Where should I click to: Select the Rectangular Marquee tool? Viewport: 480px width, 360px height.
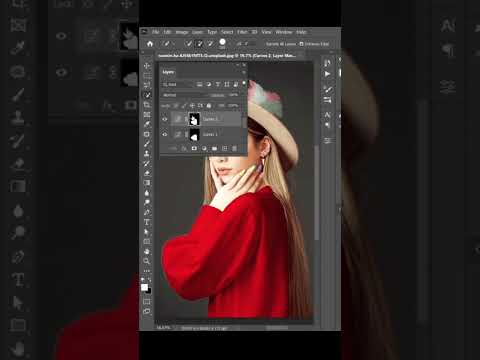[x=147, y=76]
